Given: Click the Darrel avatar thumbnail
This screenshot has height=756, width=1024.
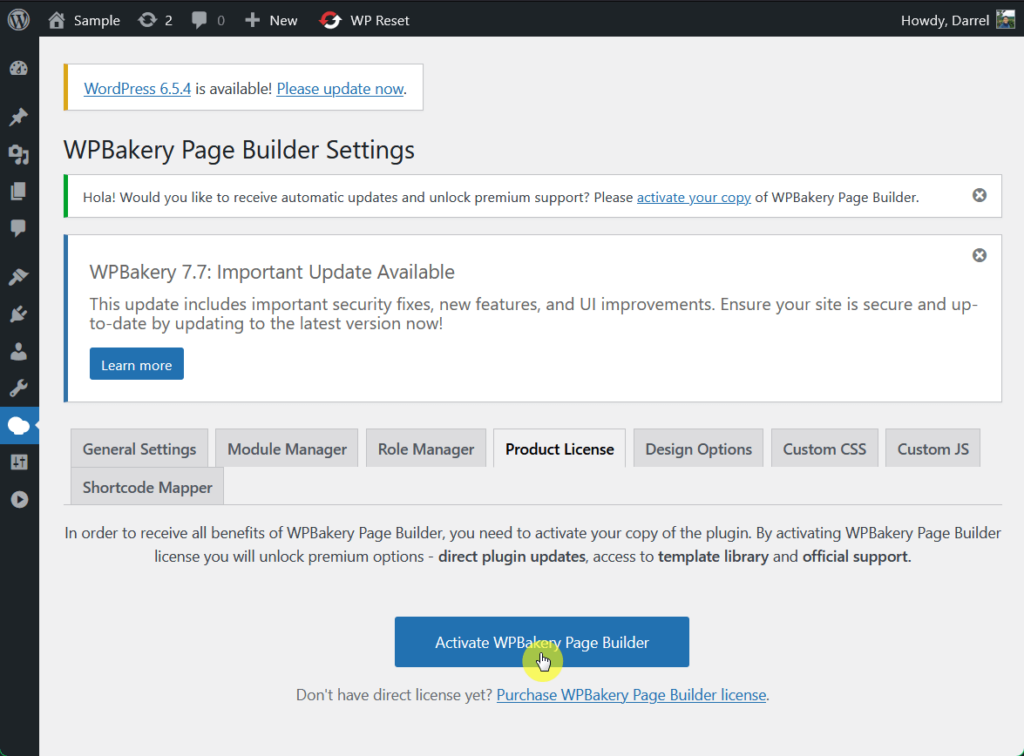Looking at the screenshot, I should click(x=1005, y=20).
